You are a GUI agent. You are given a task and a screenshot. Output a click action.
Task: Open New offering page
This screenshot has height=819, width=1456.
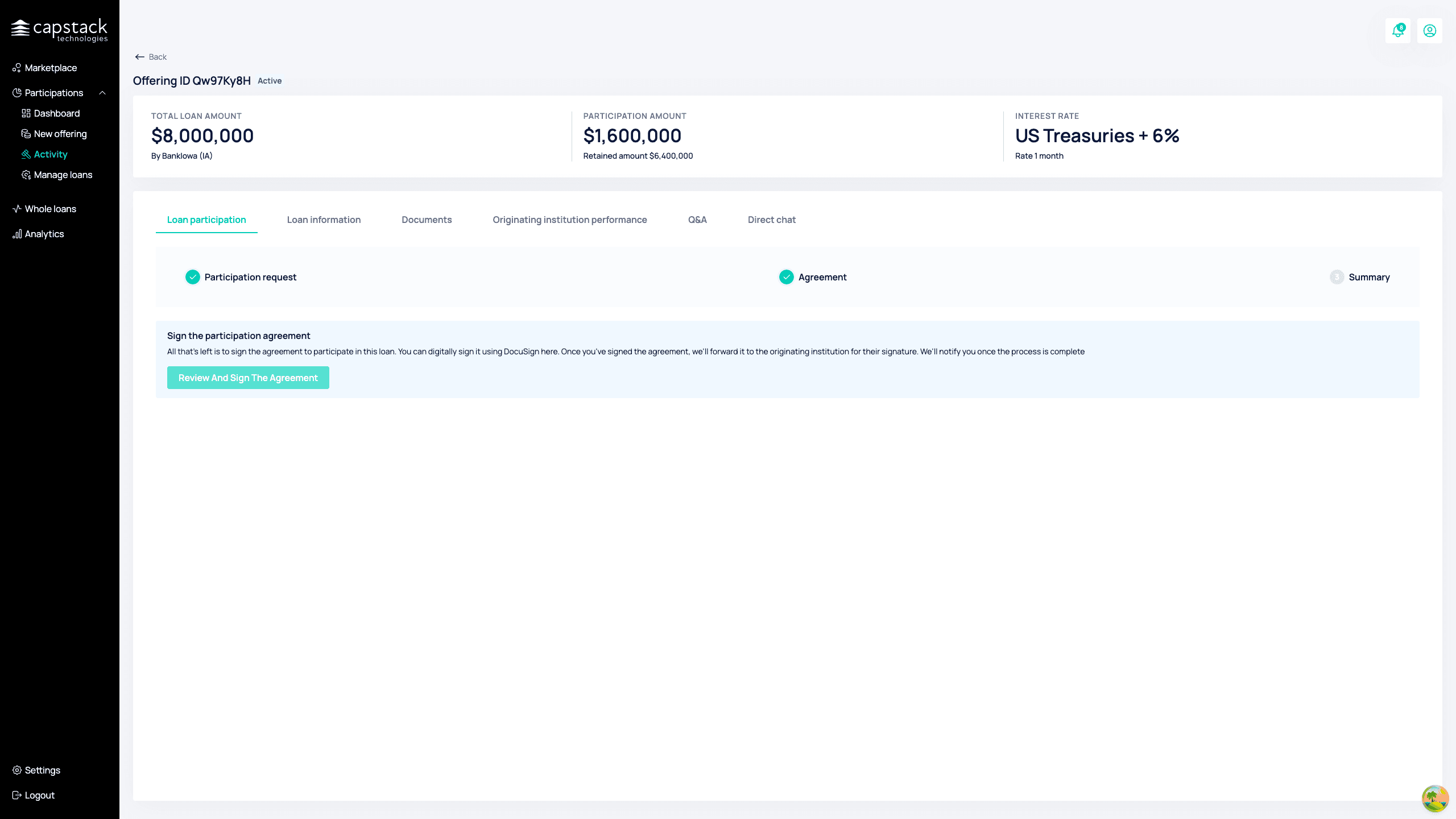pos(60,134)
